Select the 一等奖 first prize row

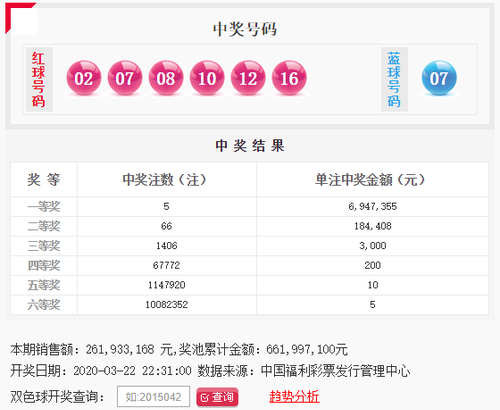coord(250,207)
